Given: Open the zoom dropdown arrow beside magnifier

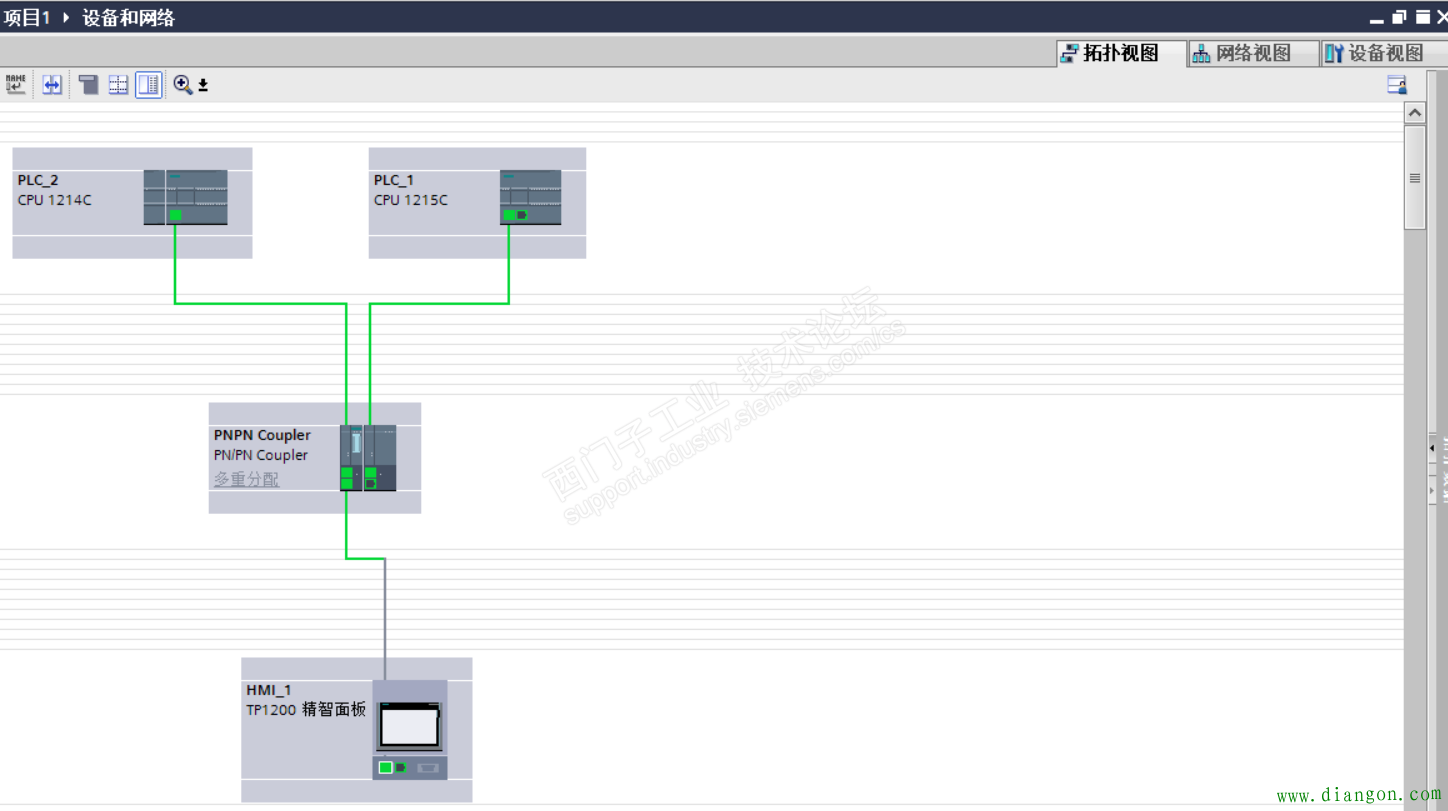Looking at the screenshot, I should [203, 86].
